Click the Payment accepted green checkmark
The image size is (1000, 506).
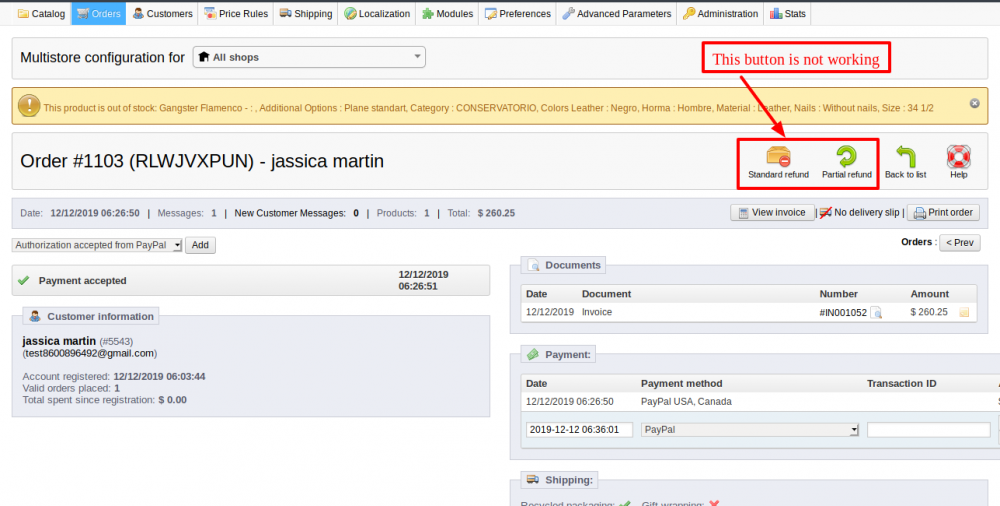(24, 280)
